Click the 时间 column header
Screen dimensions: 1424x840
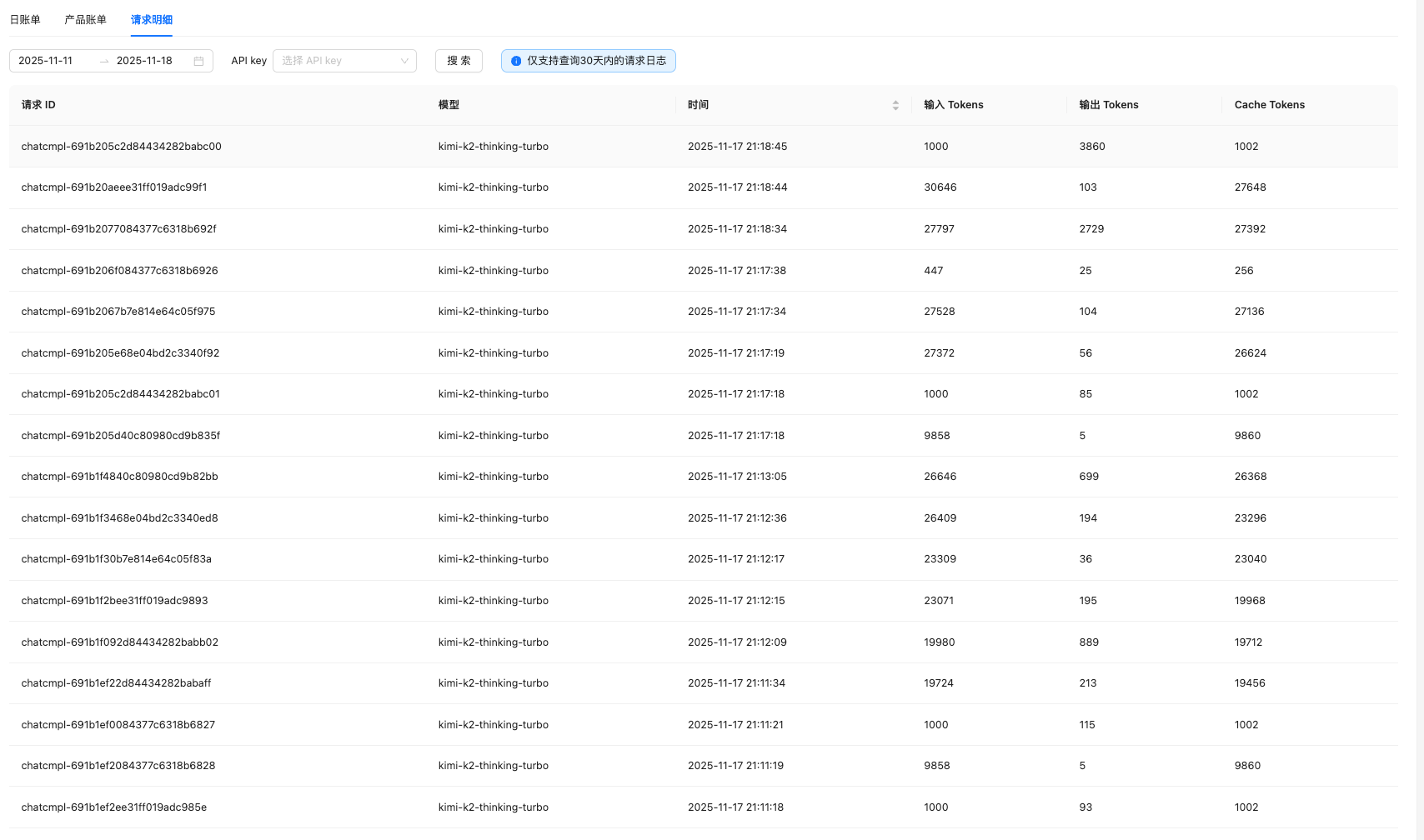[x=698, y=105]
